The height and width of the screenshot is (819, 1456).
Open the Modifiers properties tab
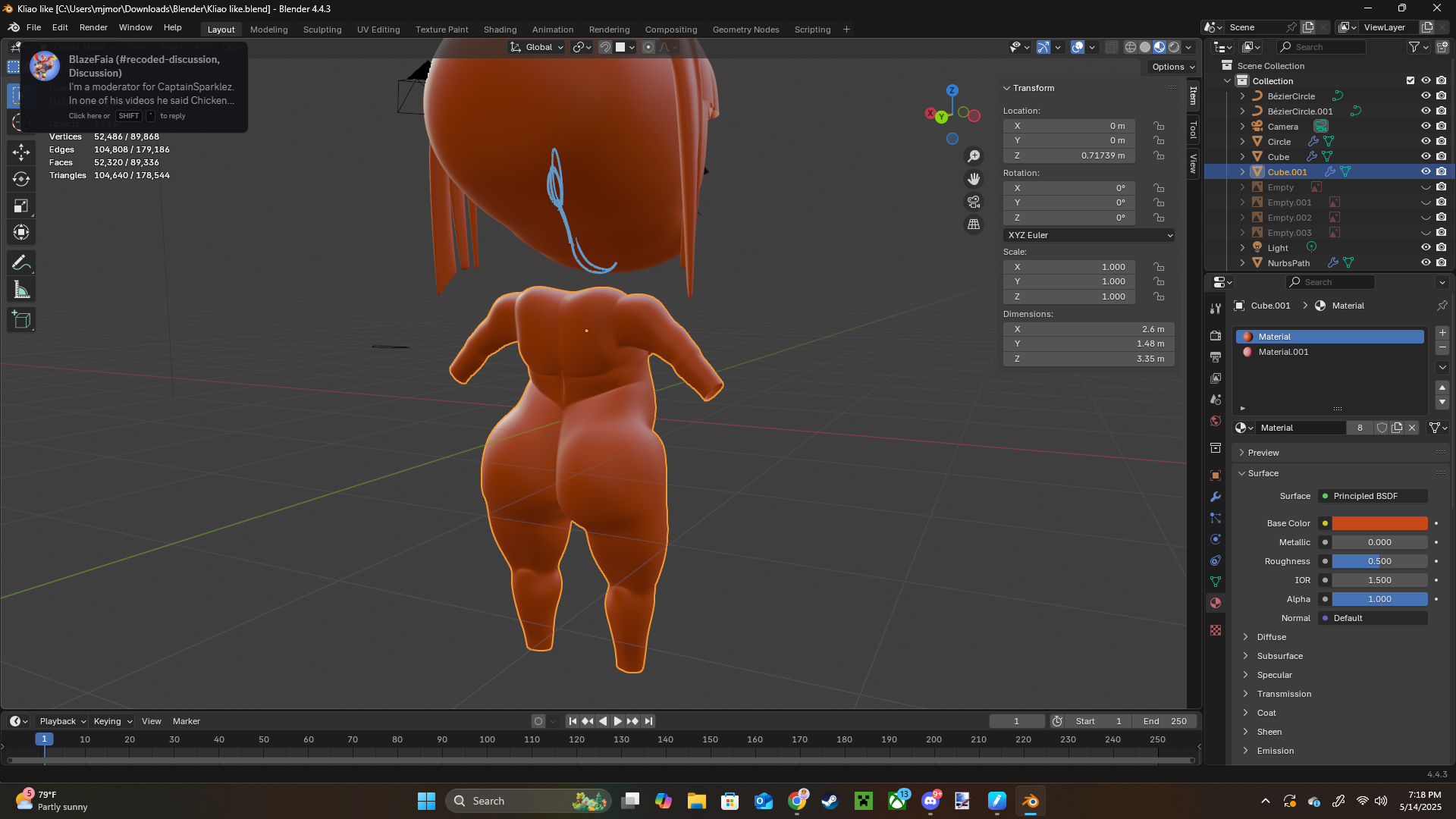coord(1216,497)
